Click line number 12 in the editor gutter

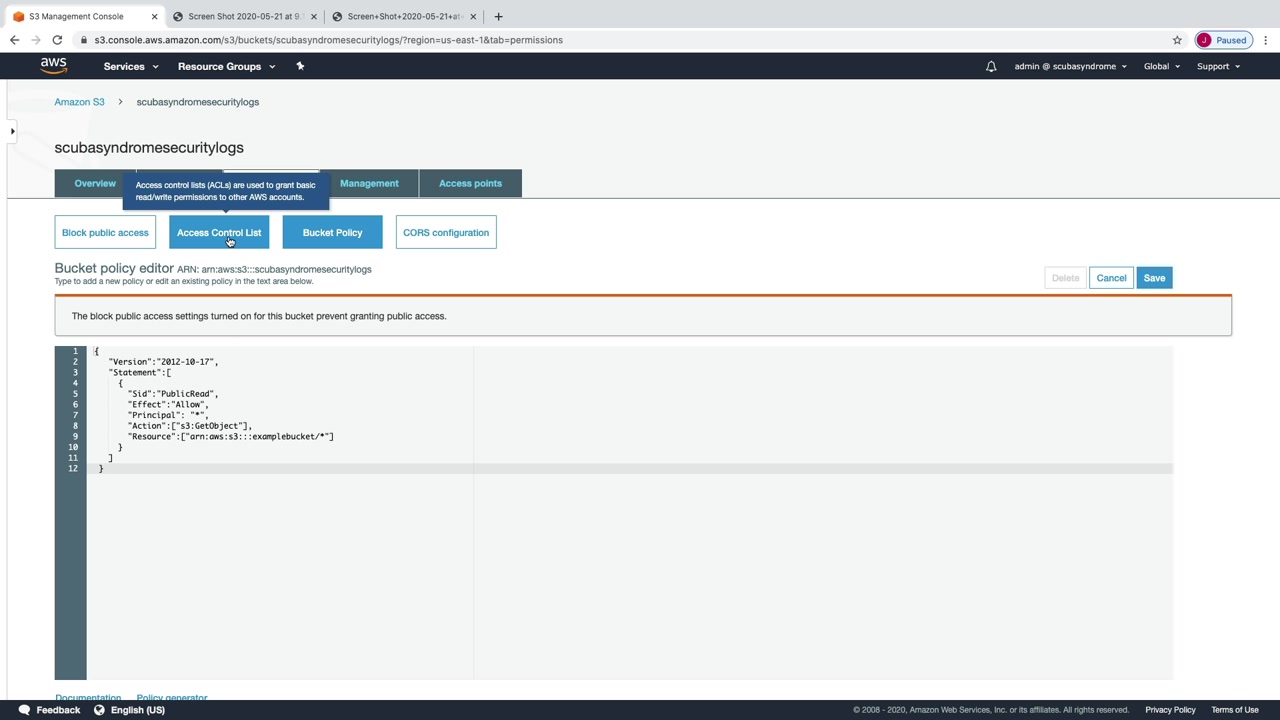(x=73, y=469)
